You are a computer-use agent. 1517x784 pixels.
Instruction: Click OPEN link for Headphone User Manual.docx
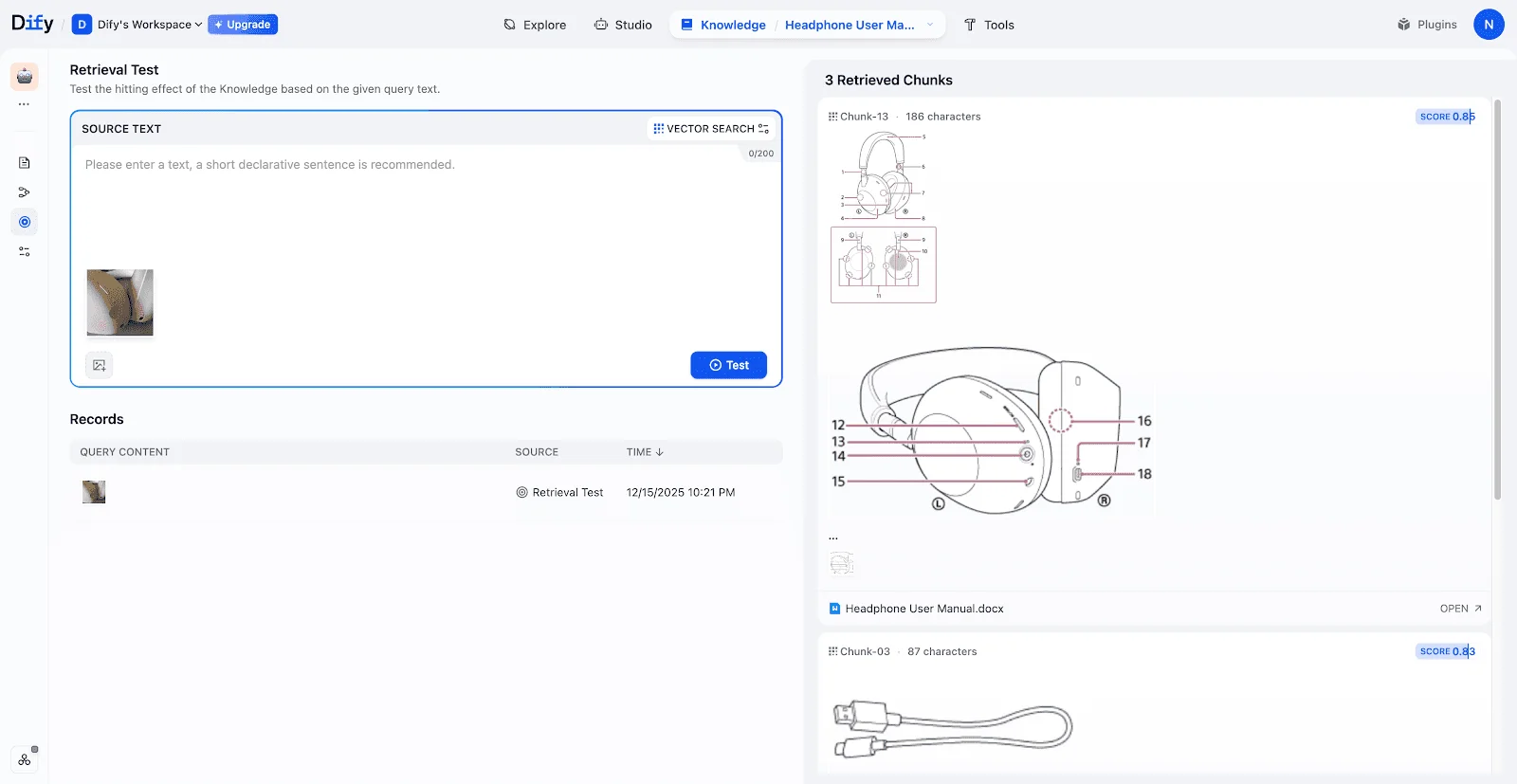1460,609
